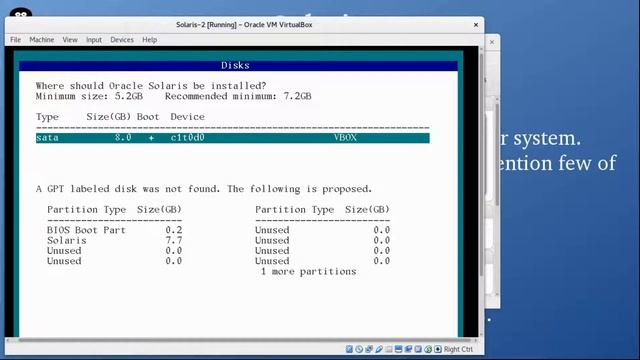
Task: Click the display monitor status icon
Action: tap(398, 349)
